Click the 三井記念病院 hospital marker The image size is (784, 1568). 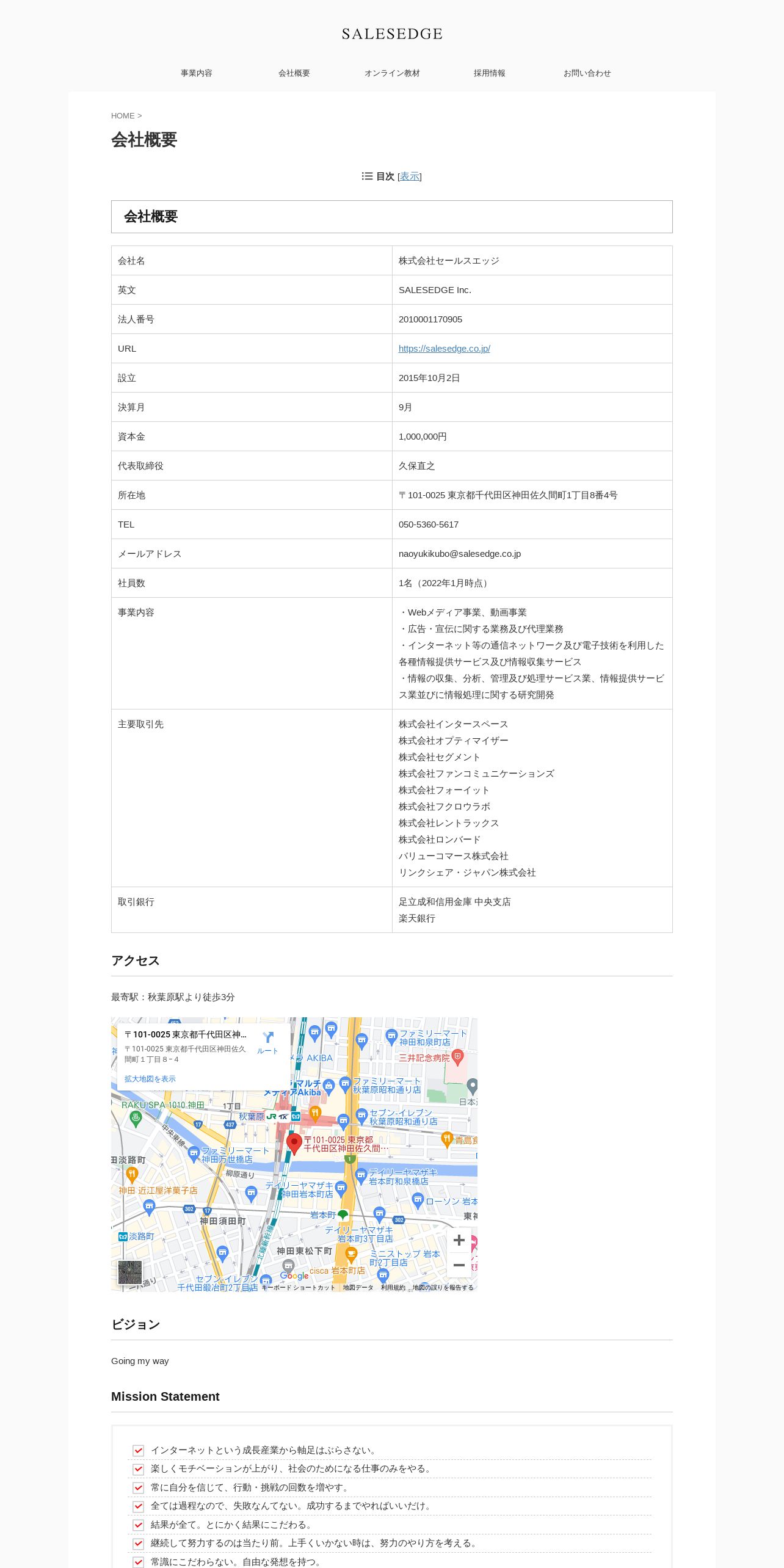pyautogui.click(x=458, y=1057)
